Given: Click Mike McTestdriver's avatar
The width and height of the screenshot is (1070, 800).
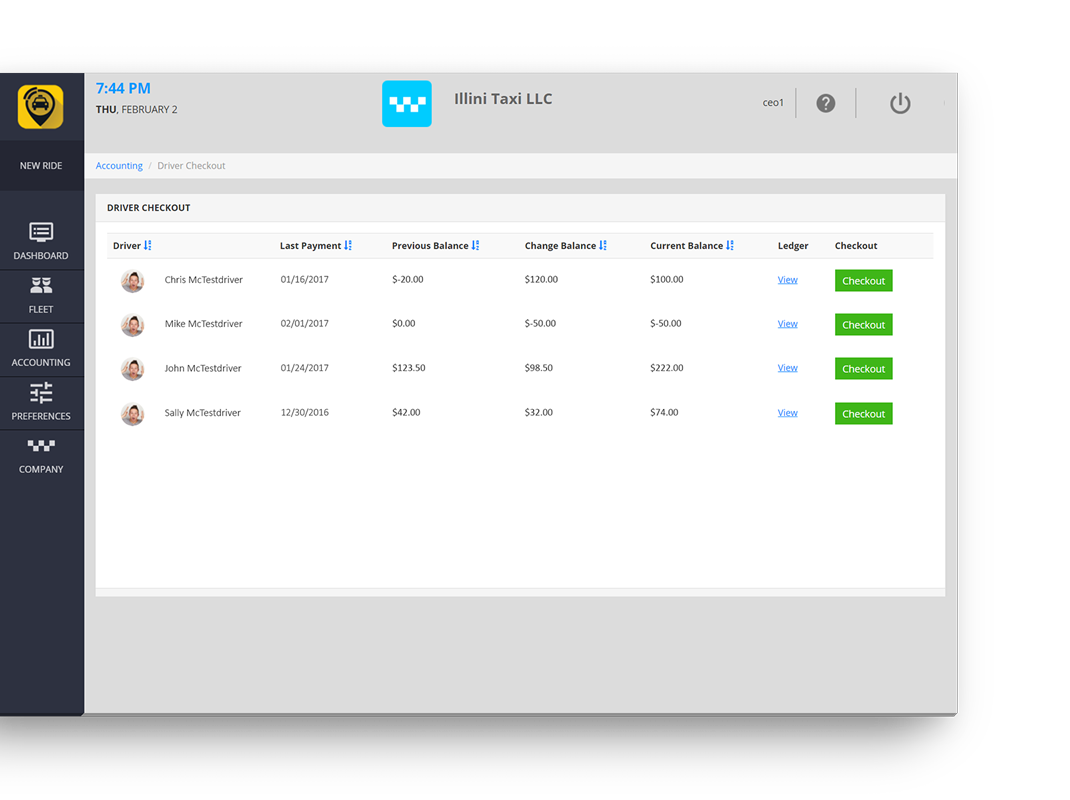Looking at the screenshot, I should click(x=132, y=325).
